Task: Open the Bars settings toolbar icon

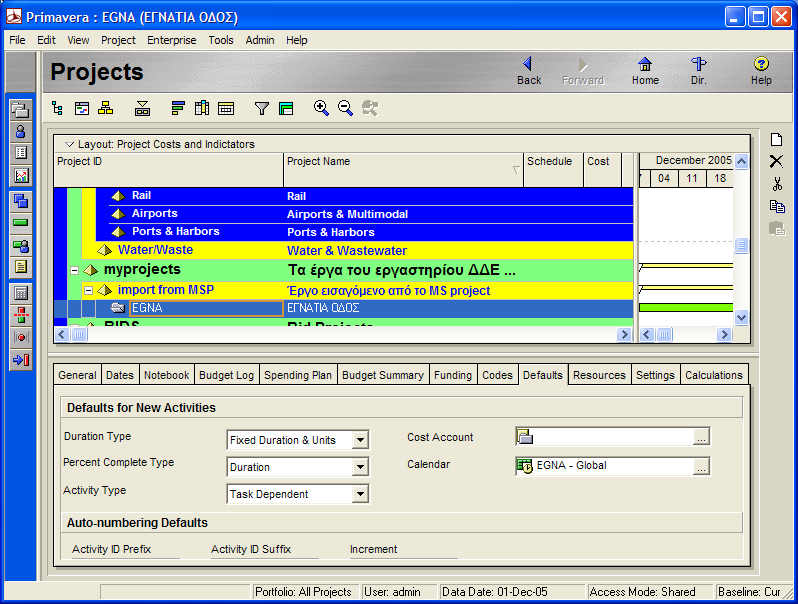Action: coord(178,108)
